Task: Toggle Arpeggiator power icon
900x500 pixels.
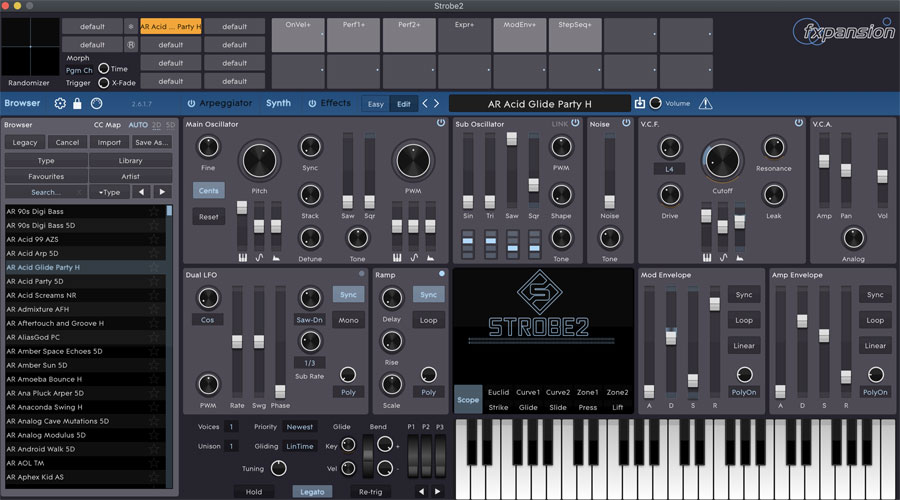Action: click(191, 103)
